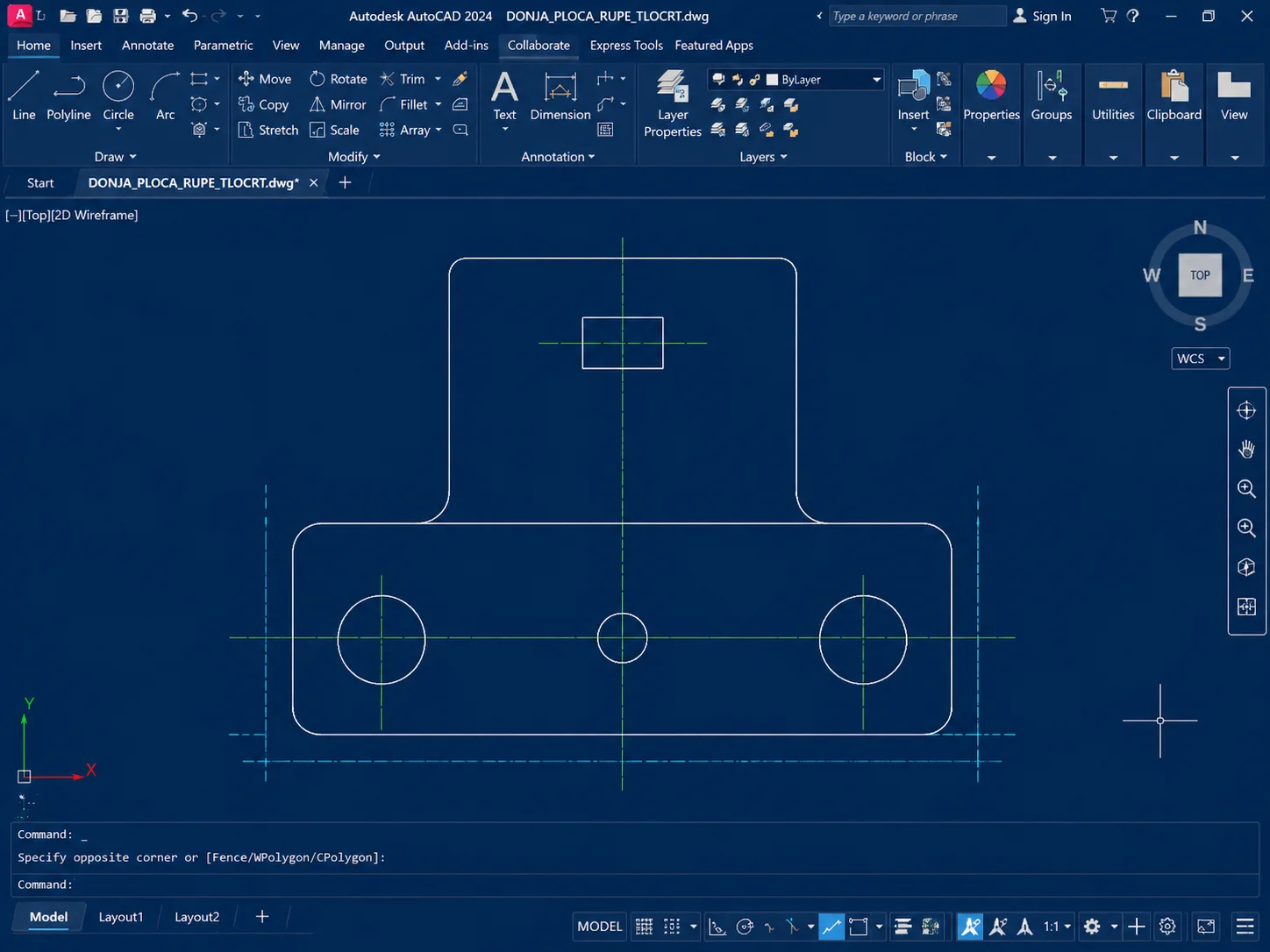
Task: Toggle MODEL space button in status bar
Action: (600, 927)
